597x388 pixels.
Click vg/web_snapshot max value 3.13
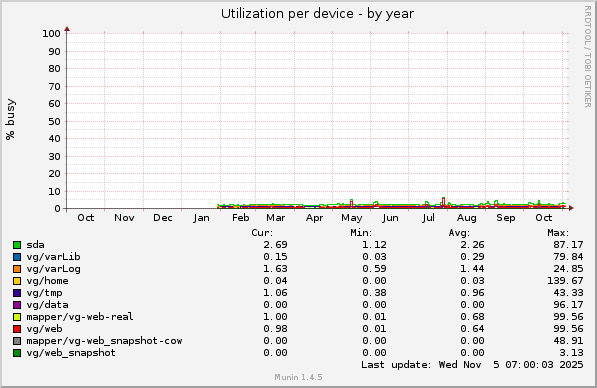pos(571,353)
